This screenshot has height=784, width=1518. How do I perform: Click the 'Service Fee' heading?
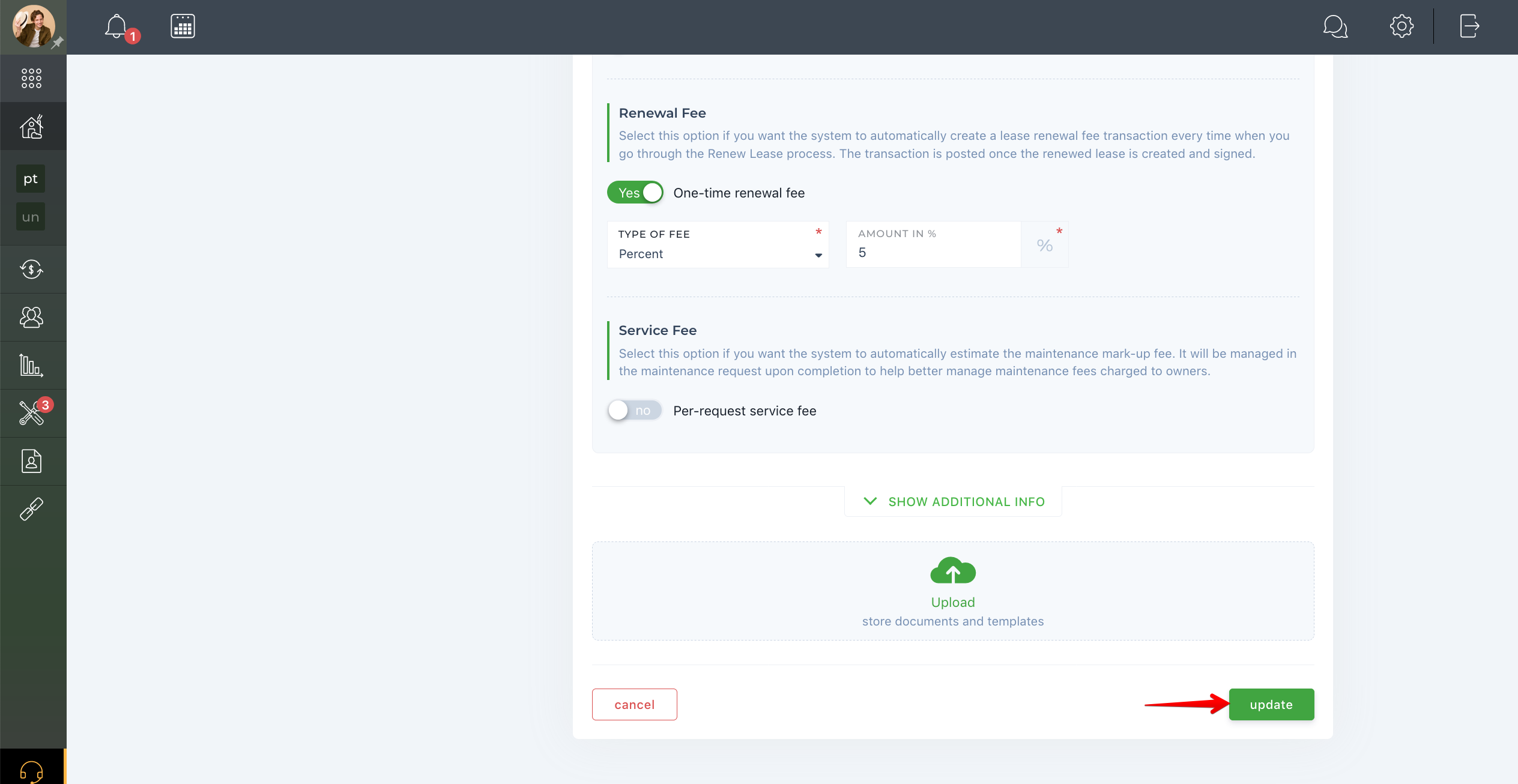coord(658,330)
